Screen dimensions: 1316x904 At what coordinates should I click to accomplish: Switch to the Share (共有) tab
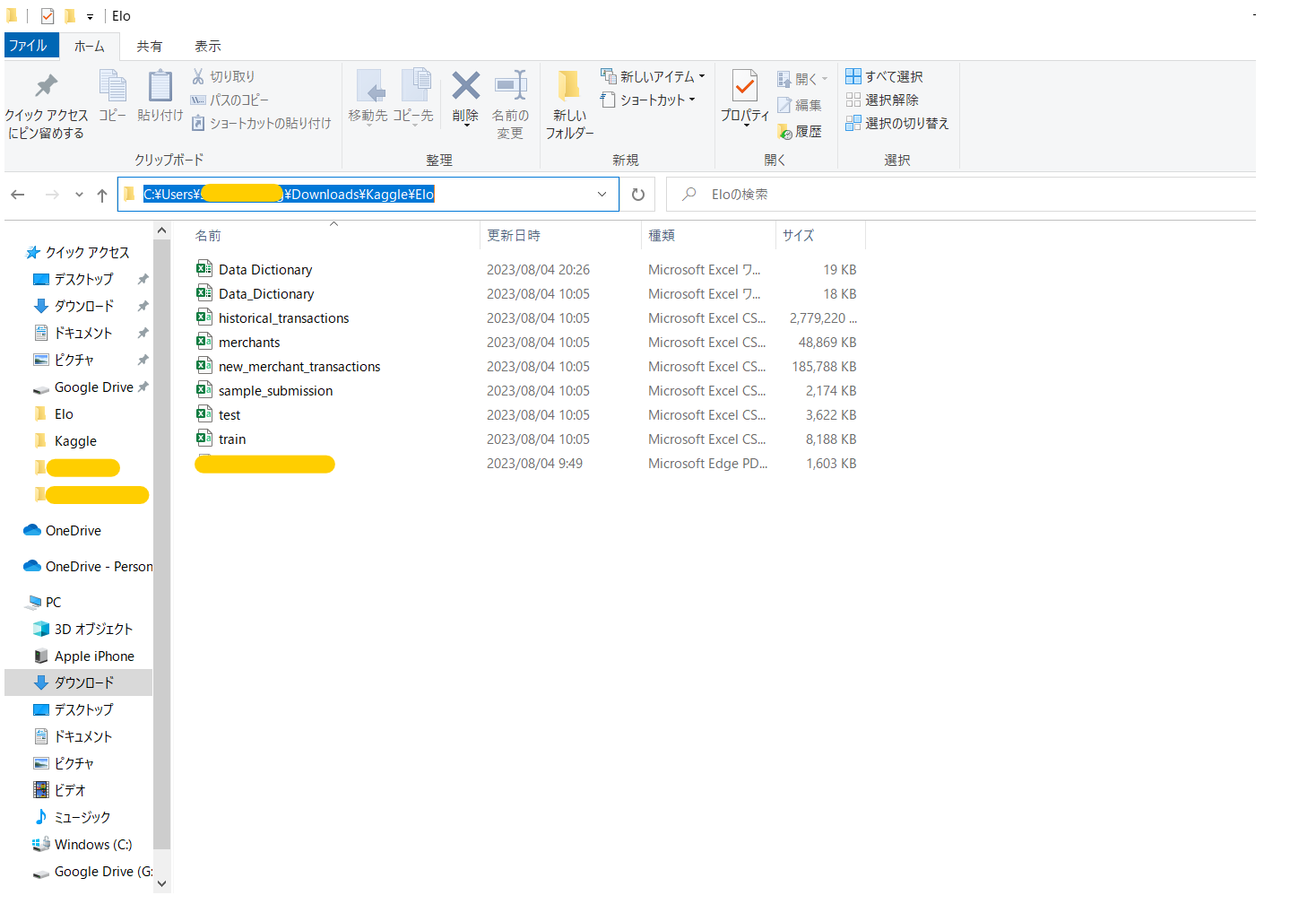click(150, 46)
